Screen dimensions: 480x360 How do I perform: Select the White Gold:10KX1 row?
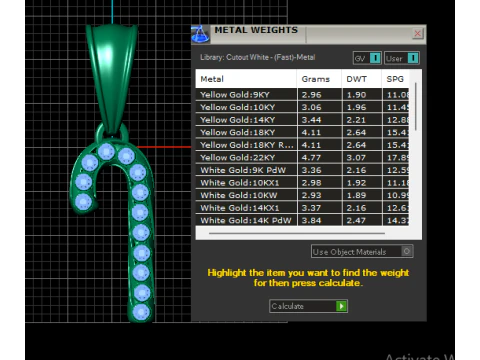click(x=302, y=183)
